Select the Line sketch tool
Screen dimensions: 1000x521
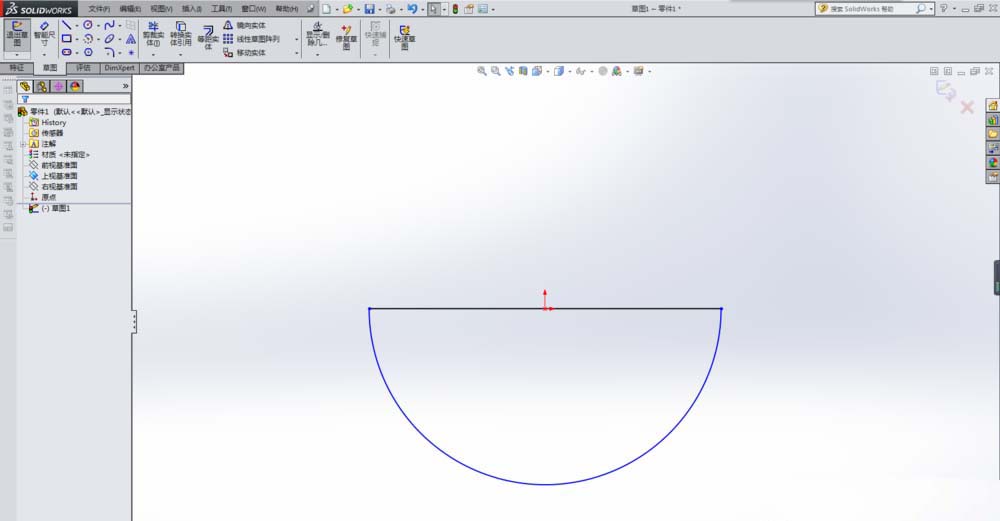tap(67, 26)
